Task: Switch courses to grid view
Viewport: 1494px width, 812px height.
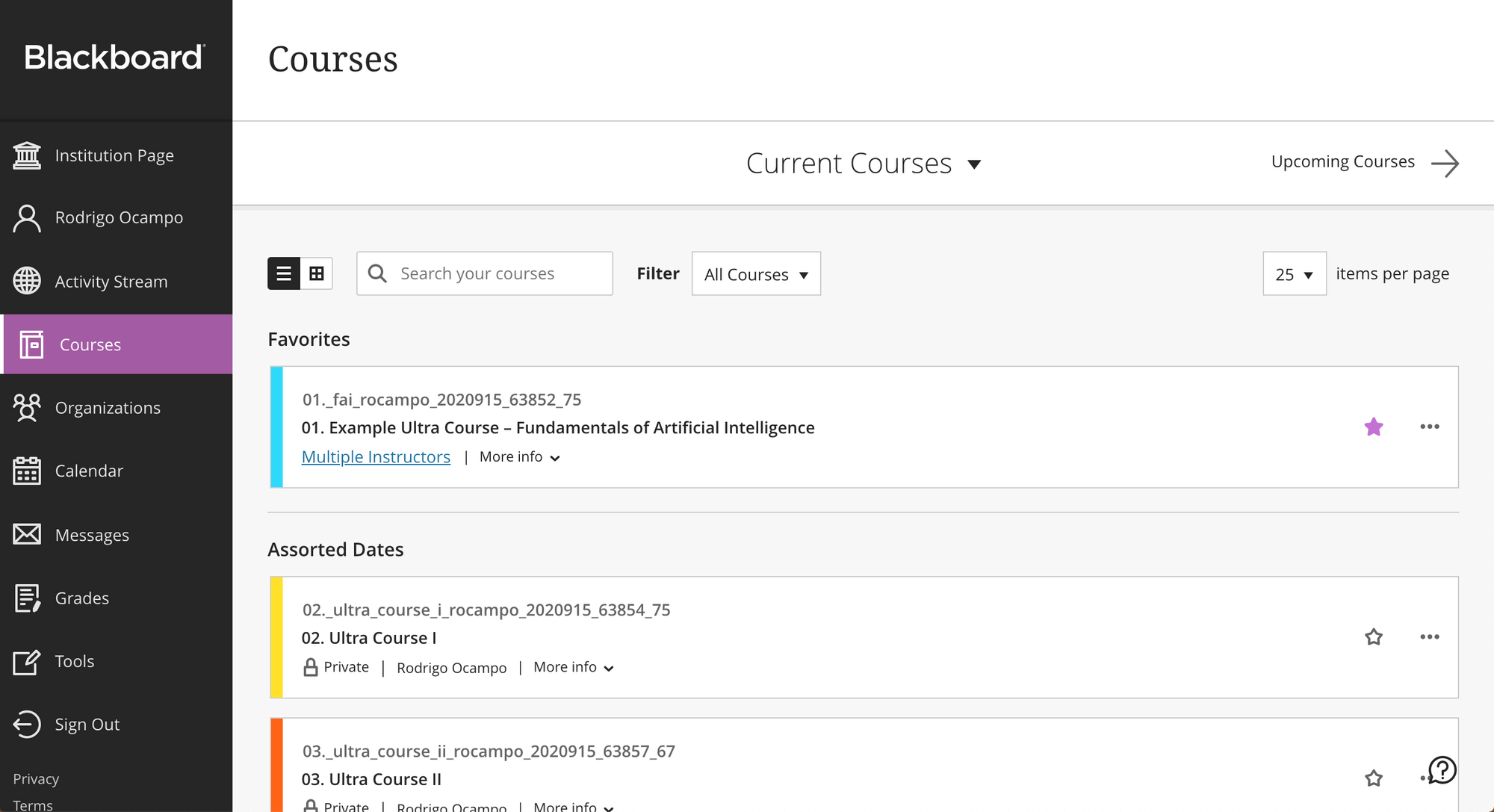Action: click(317, 273)
